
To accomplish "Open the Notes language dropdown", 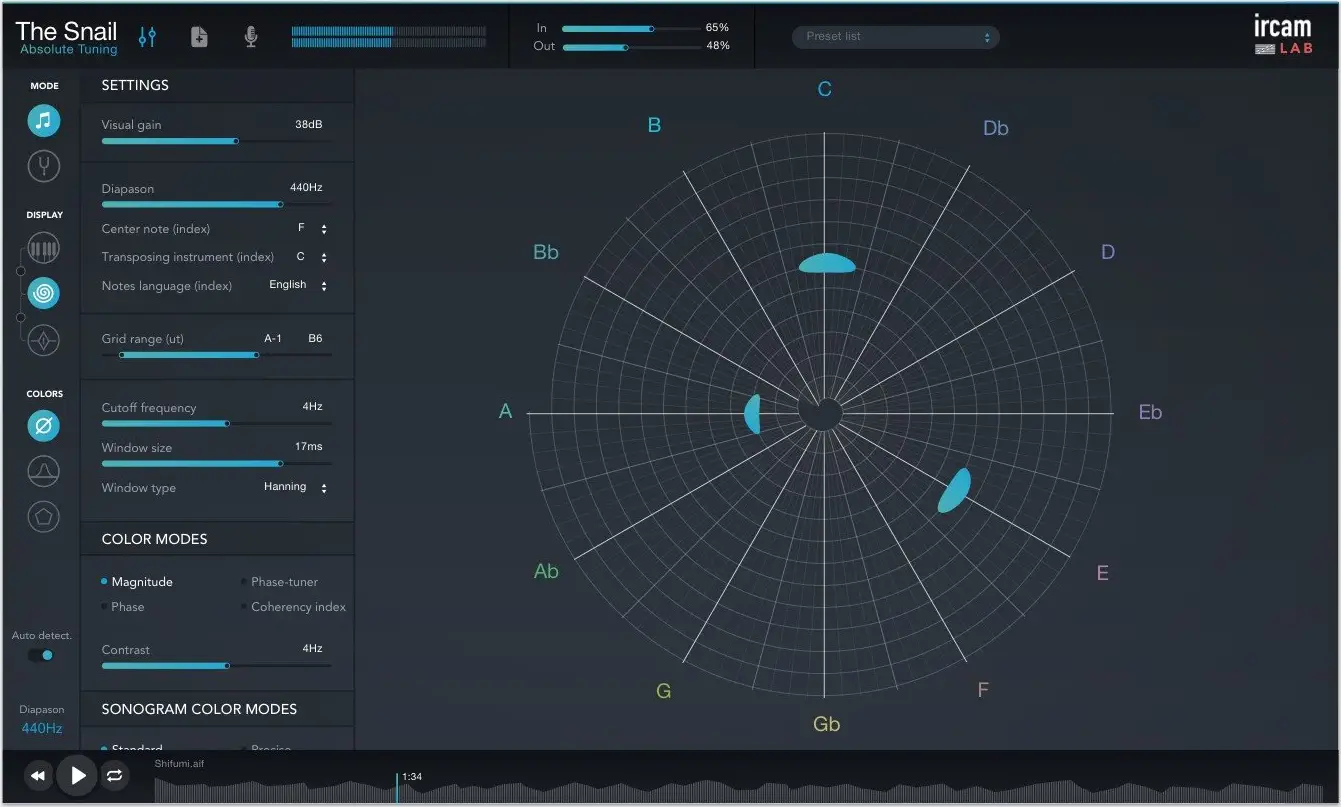I will pyautogui.click(x=299, y=285).
